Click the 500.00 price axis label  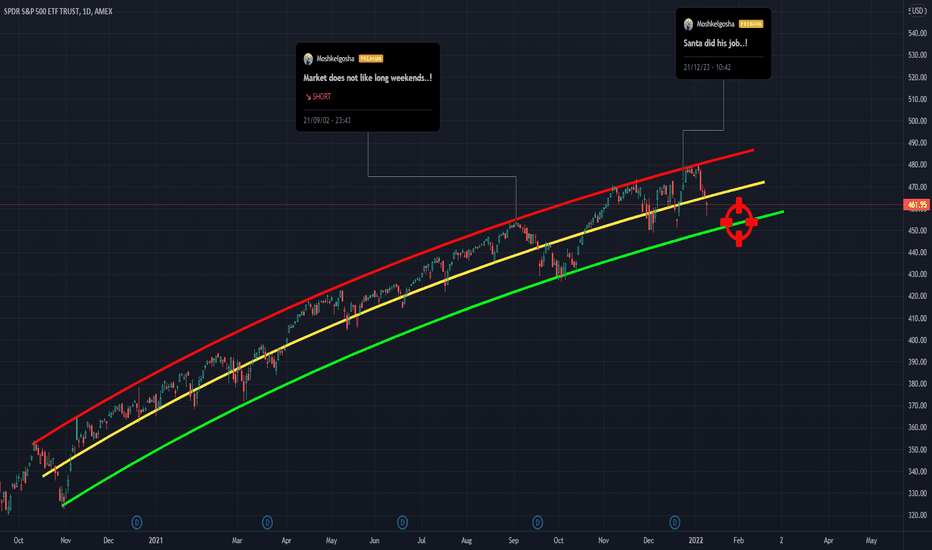coord(917,121)
